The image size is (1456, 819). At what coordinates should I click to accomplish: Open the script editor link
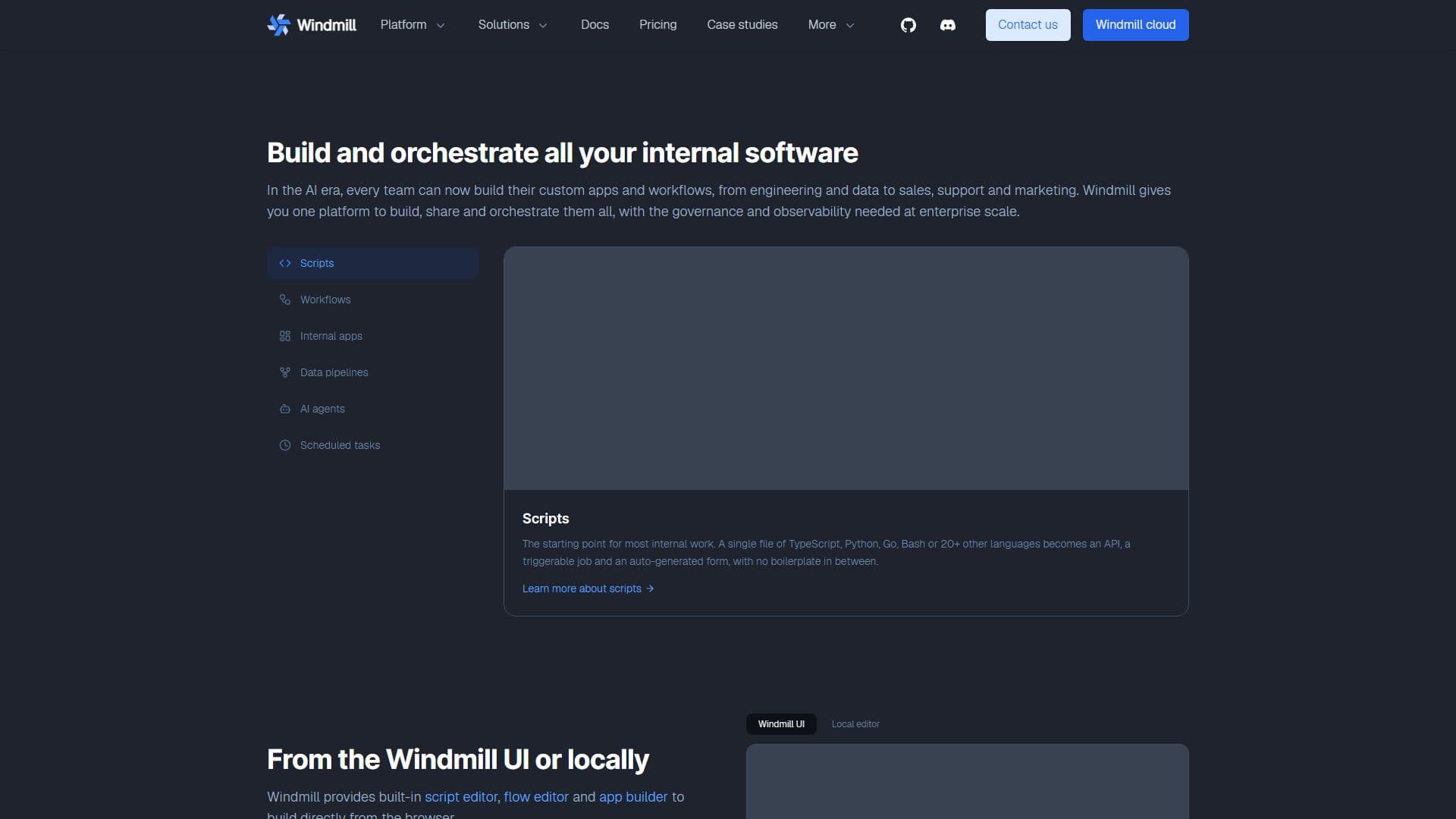[x=461, y=797]
